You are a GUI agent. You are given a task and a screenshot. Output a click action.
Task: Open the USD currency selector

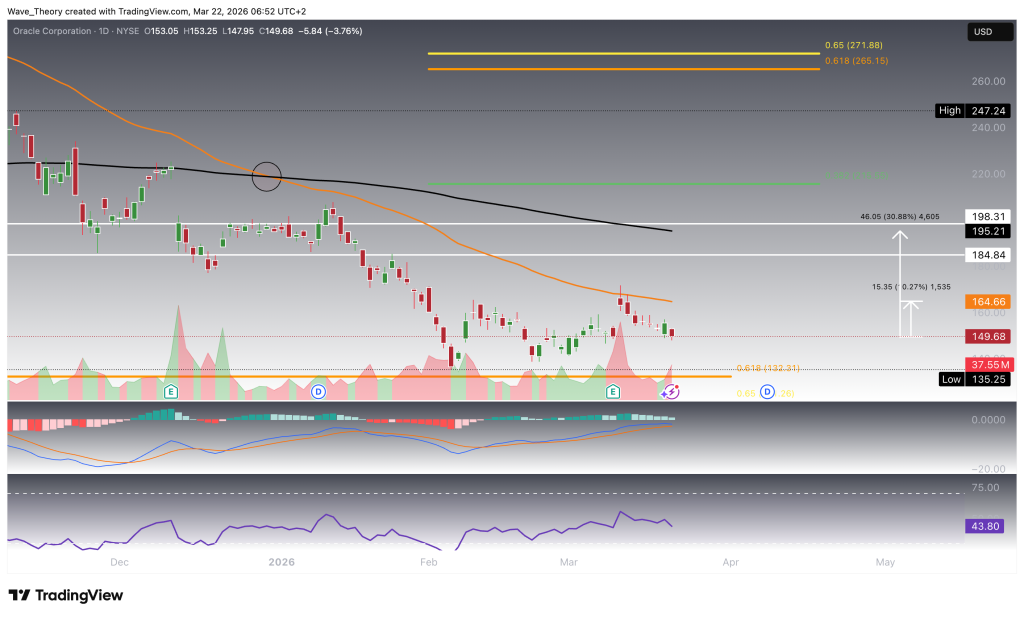click(x=984, y=32)
